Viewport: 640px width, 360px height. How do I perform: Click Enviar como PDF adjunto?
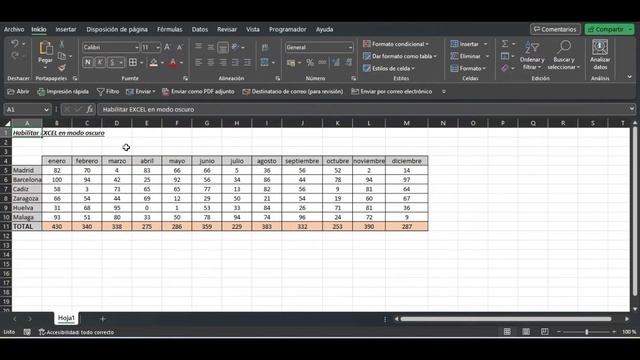198,92
